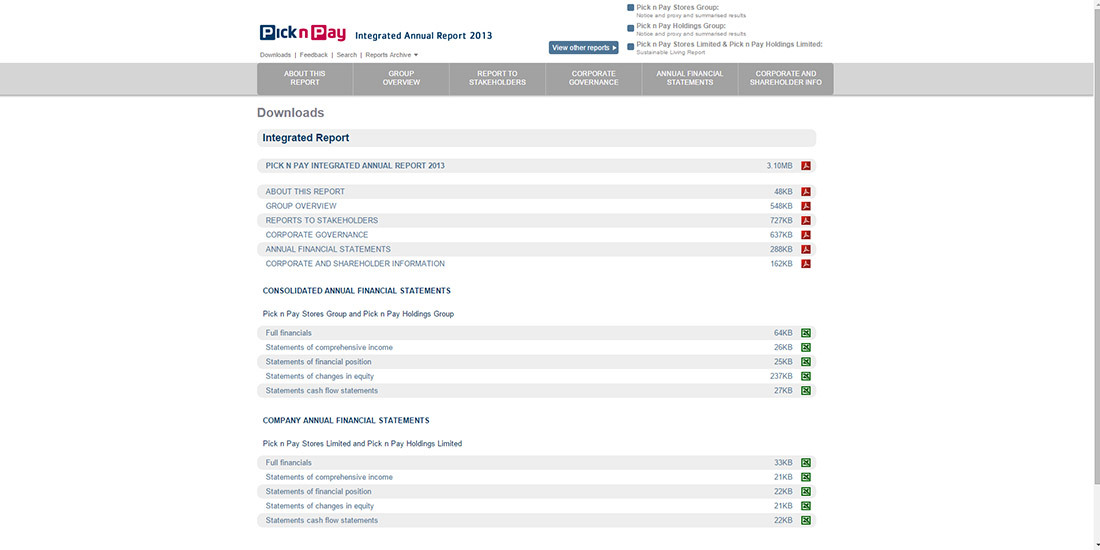Select Corporate and Shareholder Info nav tab
The height and width of the screenshot is (550, 1100).
[x=786, y=78]
